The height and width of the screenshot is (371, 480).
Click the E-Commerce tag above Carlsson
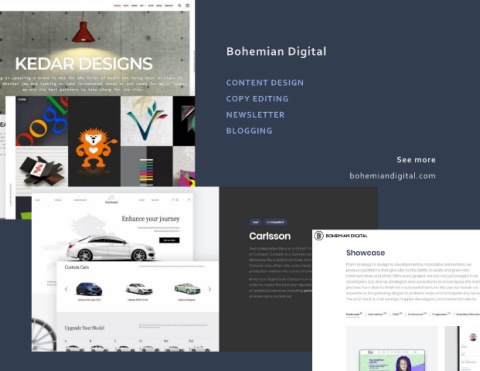276,222
